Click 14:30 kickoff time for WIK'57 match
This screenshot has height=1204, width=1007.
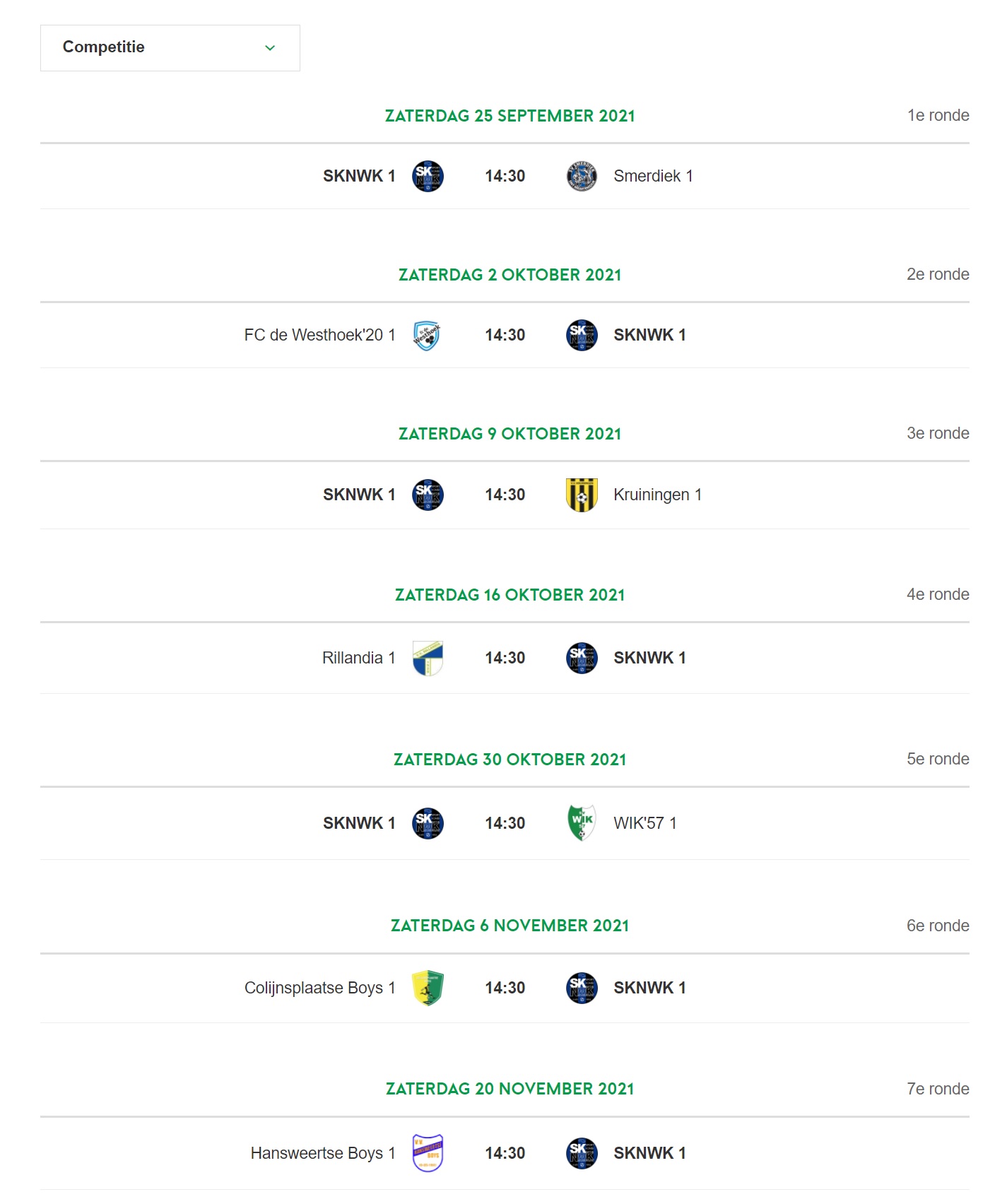click(505, 823)
